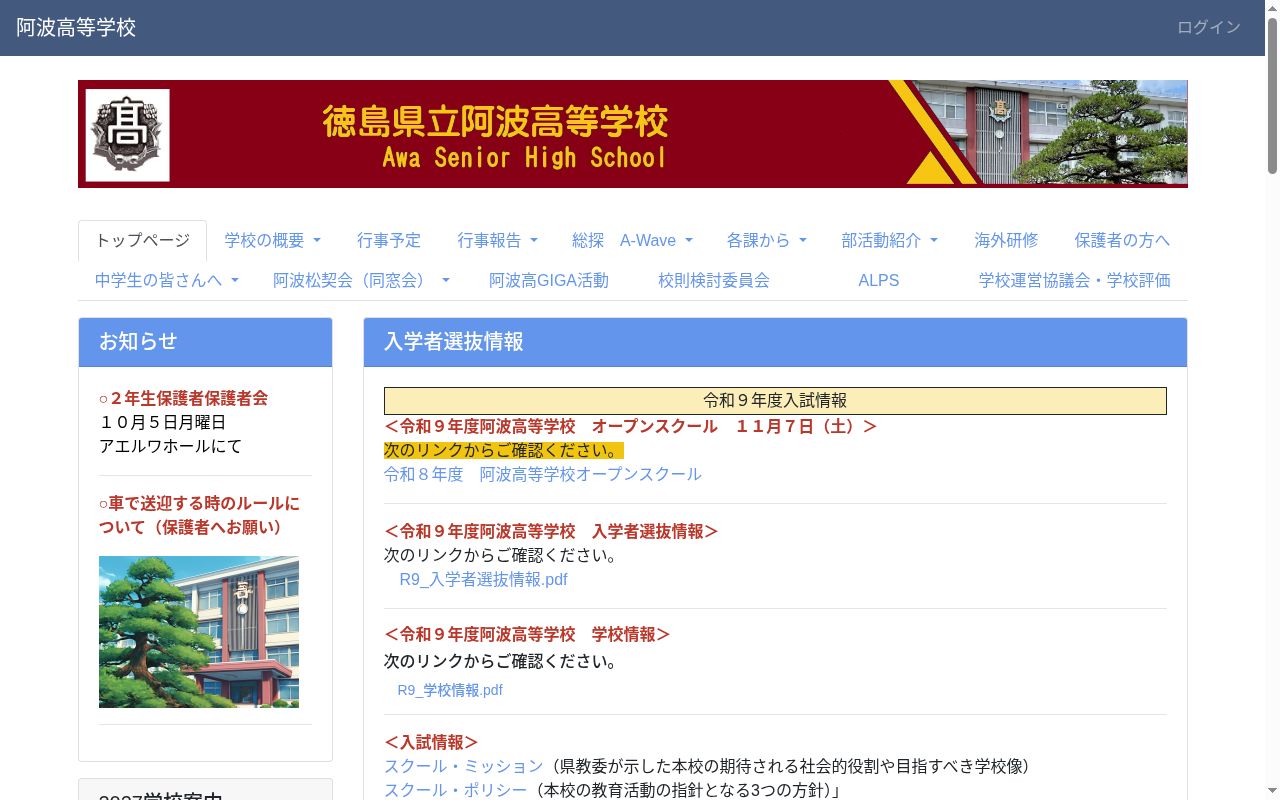
Task: Open the 阿波高等学校 site title link
Action: [76, 28]
